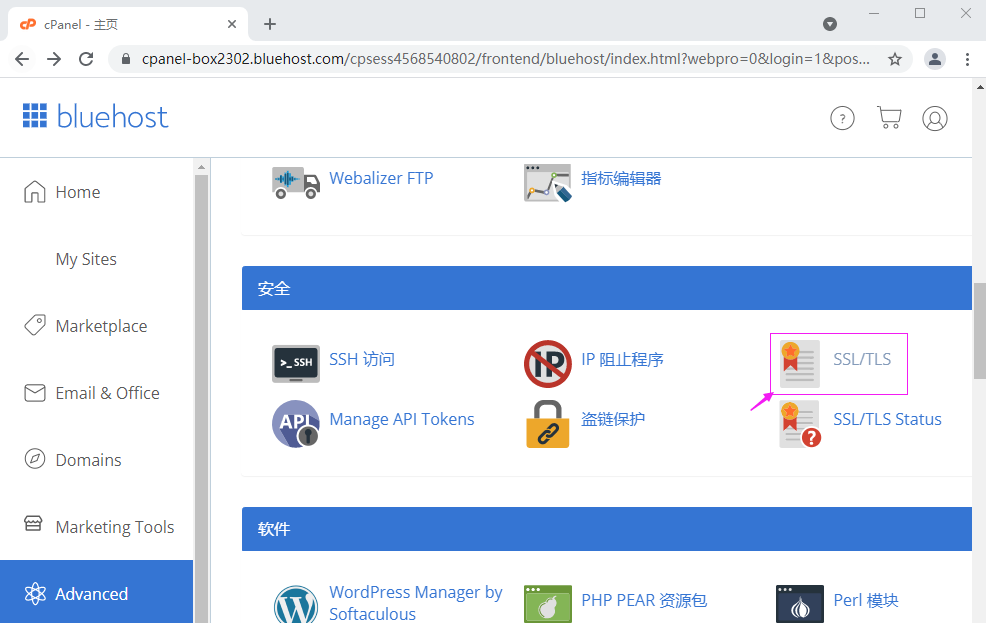
Task: Click the WordPress Manager logo icon
Action: coord(296,604)
